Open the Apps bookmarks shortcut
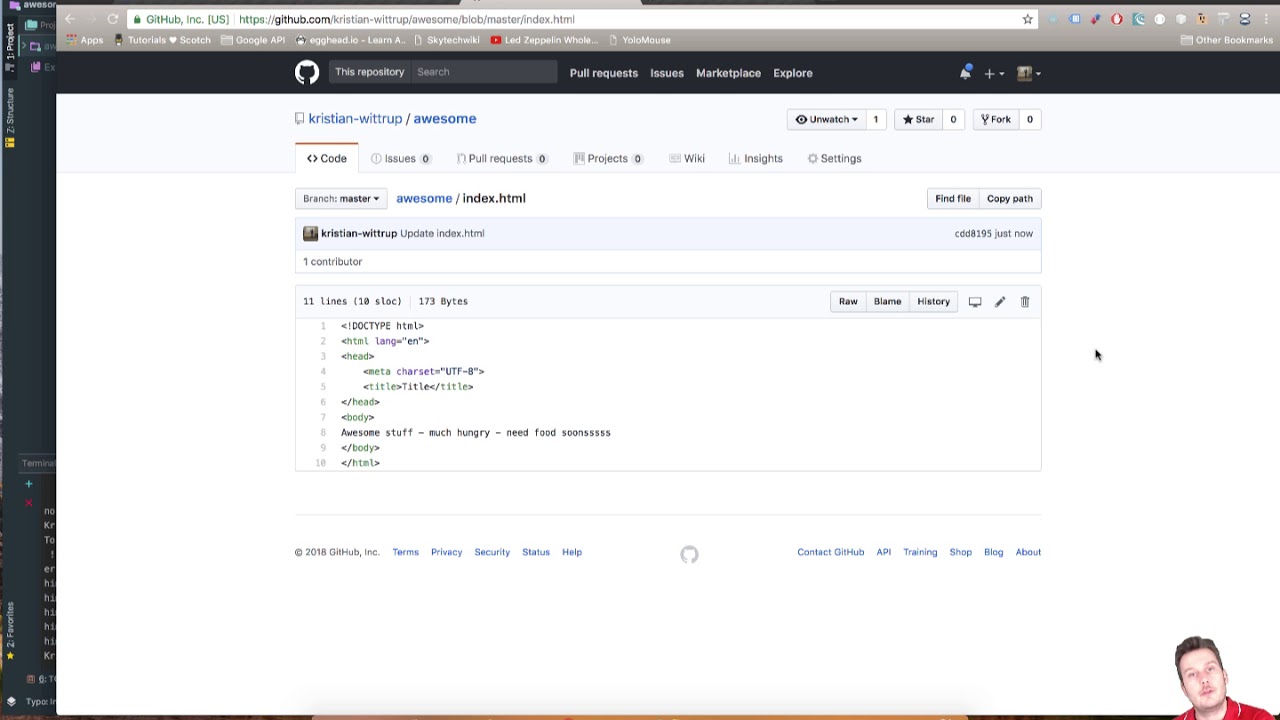The height and width of the screenshot is (720, 1280). pyautogui.click(x=84, y=40)
